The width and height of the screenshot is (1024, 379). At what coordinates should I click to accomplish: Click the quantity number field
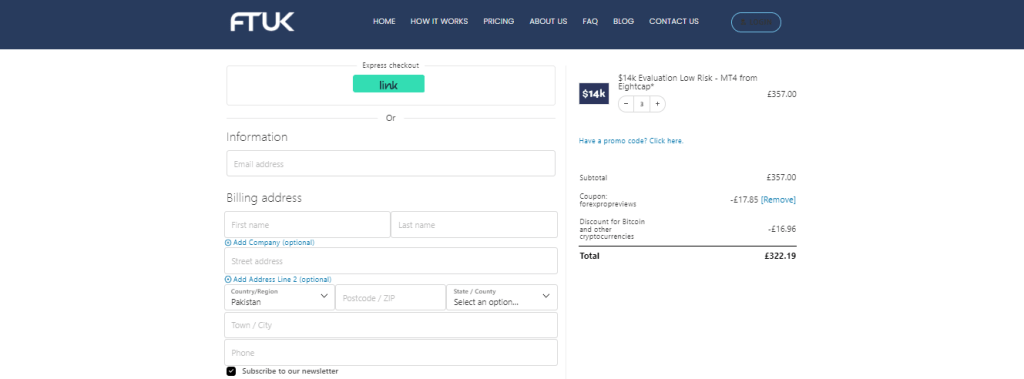[x=641, y=104]
